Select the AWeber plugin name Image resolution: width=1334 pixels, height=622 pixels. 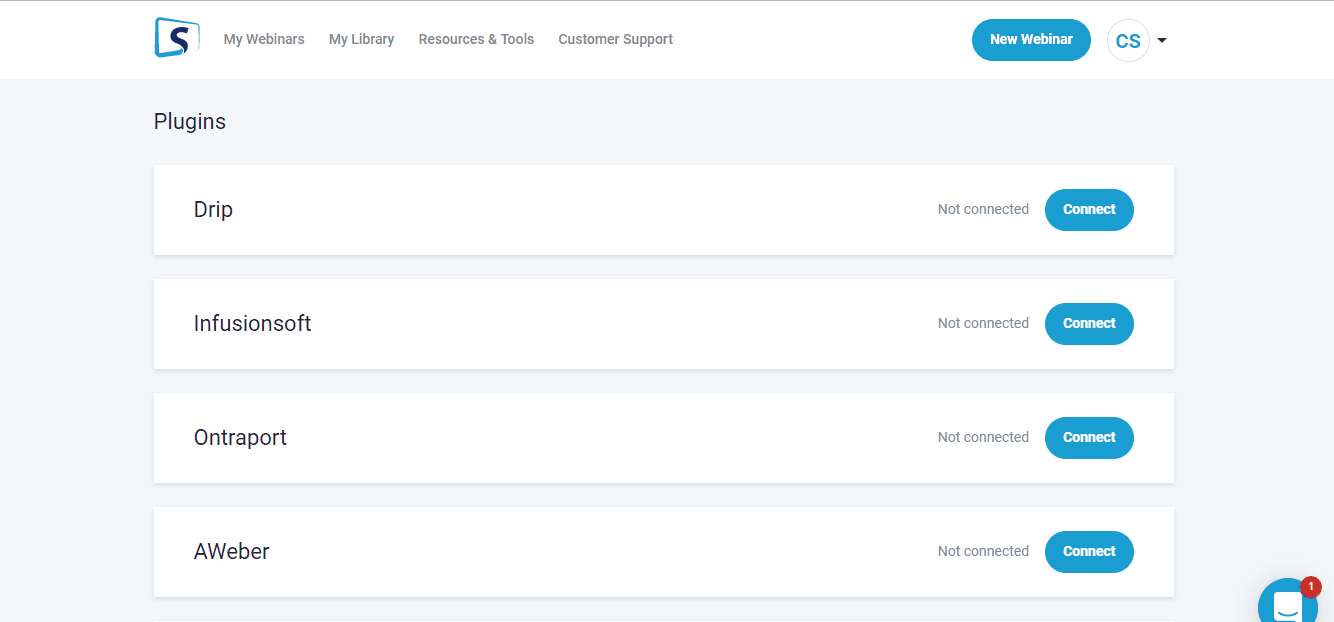coord(231,552)
